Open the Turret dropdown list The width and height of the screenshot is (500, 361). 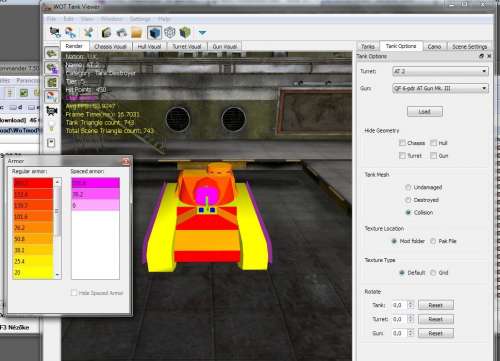click(441, 71)
